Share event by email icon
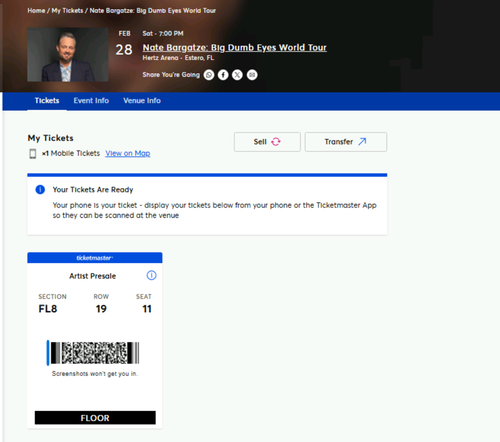Image resolution: width=500 pixels, height=442 pixels. pyautogui.click(x=252, y=75)
